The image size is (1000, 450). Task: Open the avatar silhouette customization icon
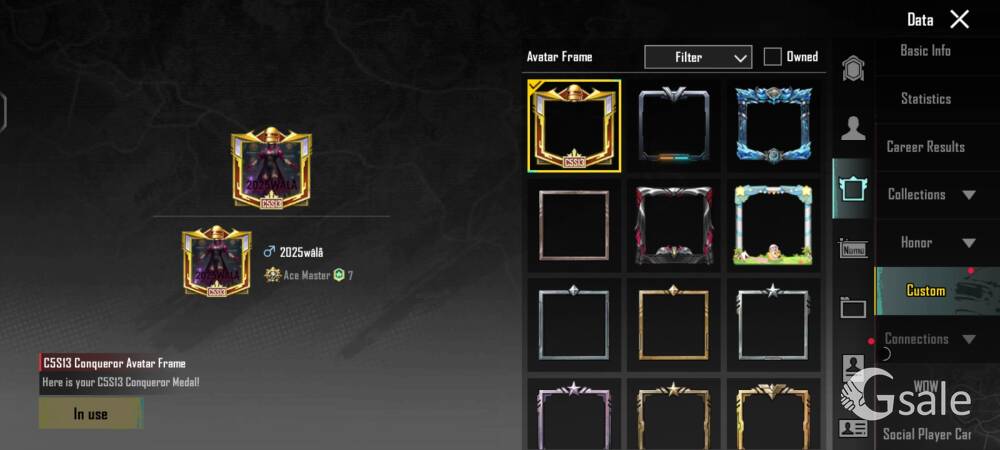pos(853,128)
